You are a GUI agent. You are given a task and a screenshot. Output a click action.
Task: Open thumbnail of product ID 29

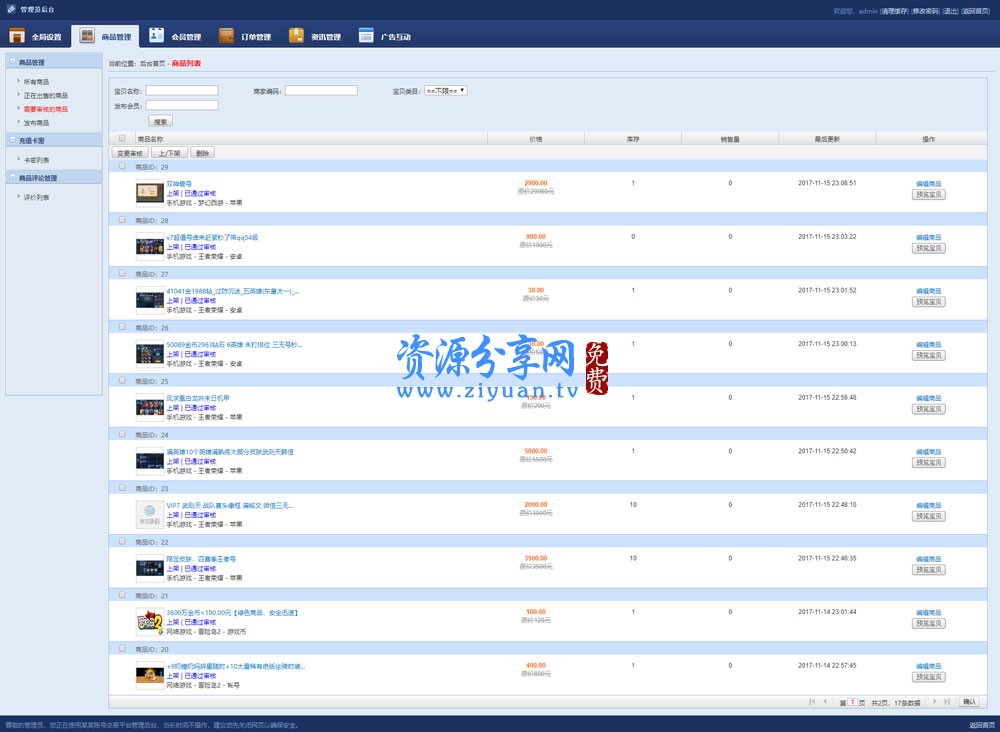click(x=150, y=194)
